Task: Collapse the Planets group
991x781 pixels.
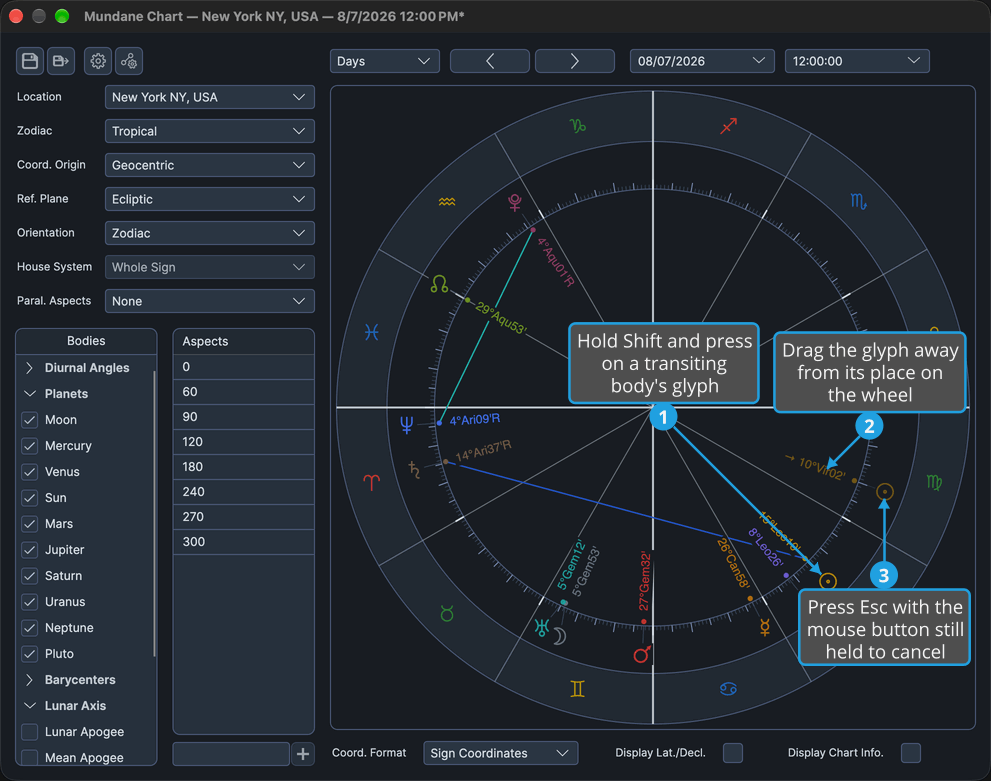Action: 29,394
